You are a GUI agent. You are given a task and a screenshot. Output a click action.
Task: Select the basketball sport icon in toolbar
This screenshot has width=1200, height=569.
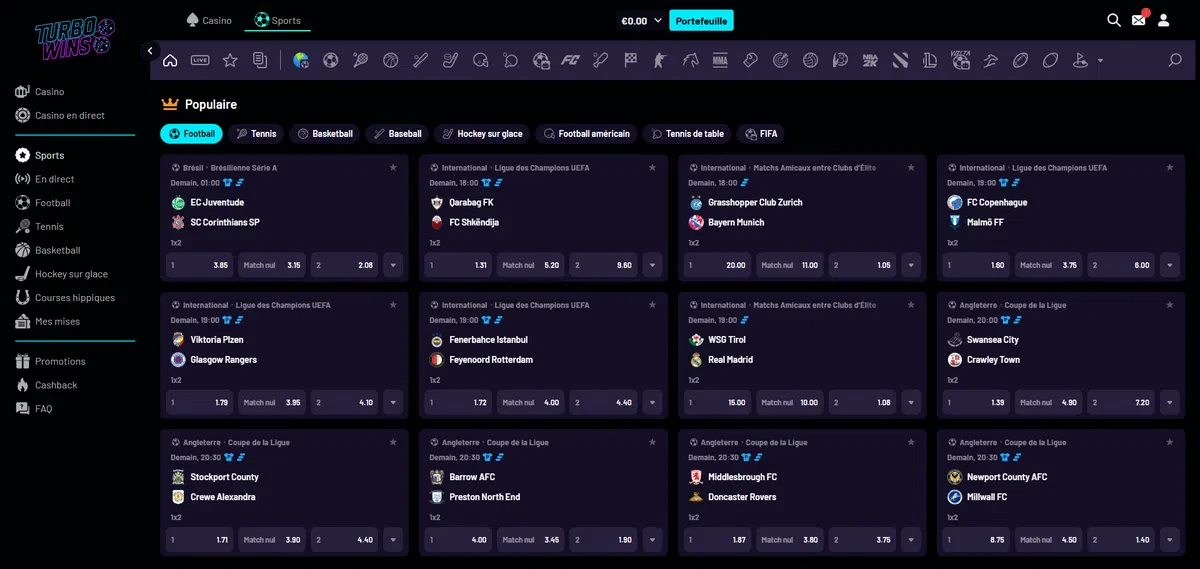(391, 60)
